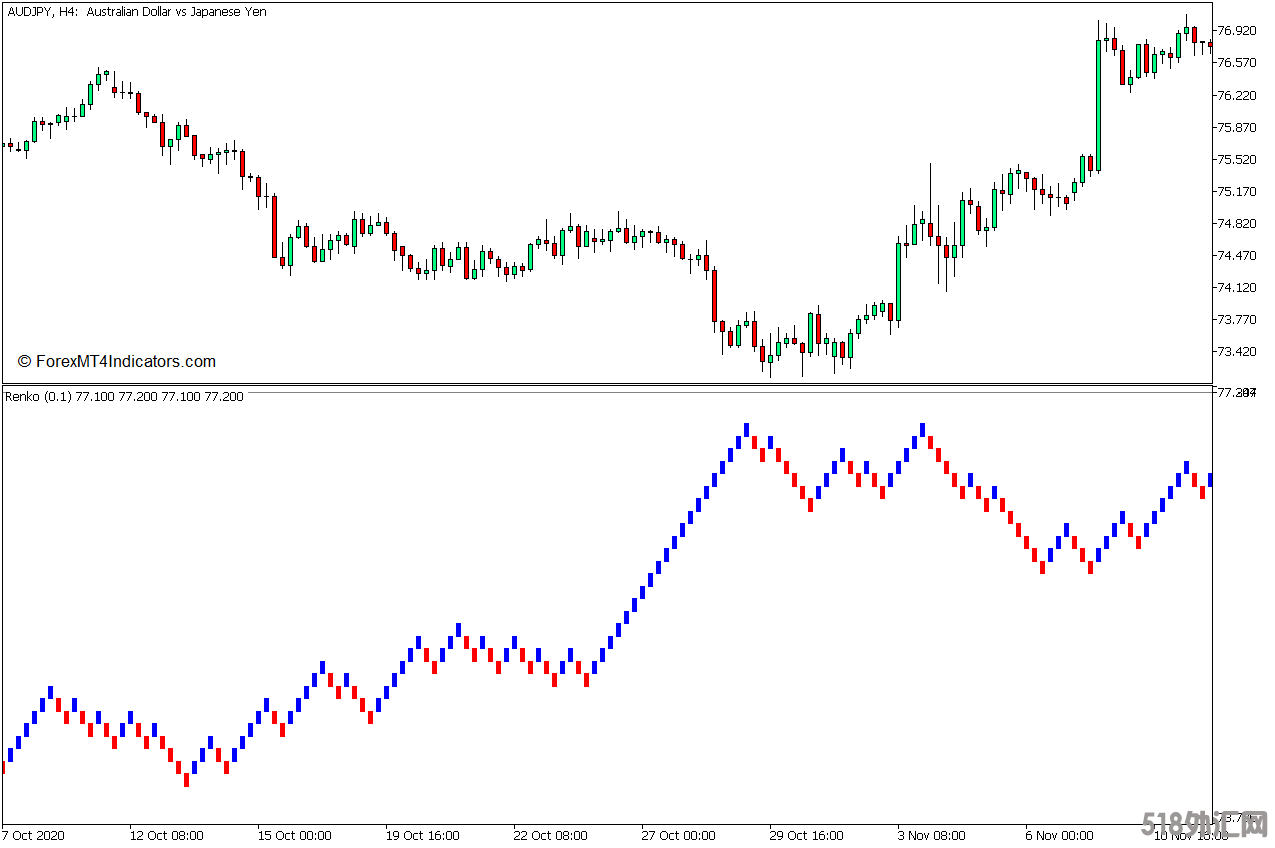Click the tall green breakout candle near 76.9
Viewport: 1275px width, 848px height.
(1099, 105)
